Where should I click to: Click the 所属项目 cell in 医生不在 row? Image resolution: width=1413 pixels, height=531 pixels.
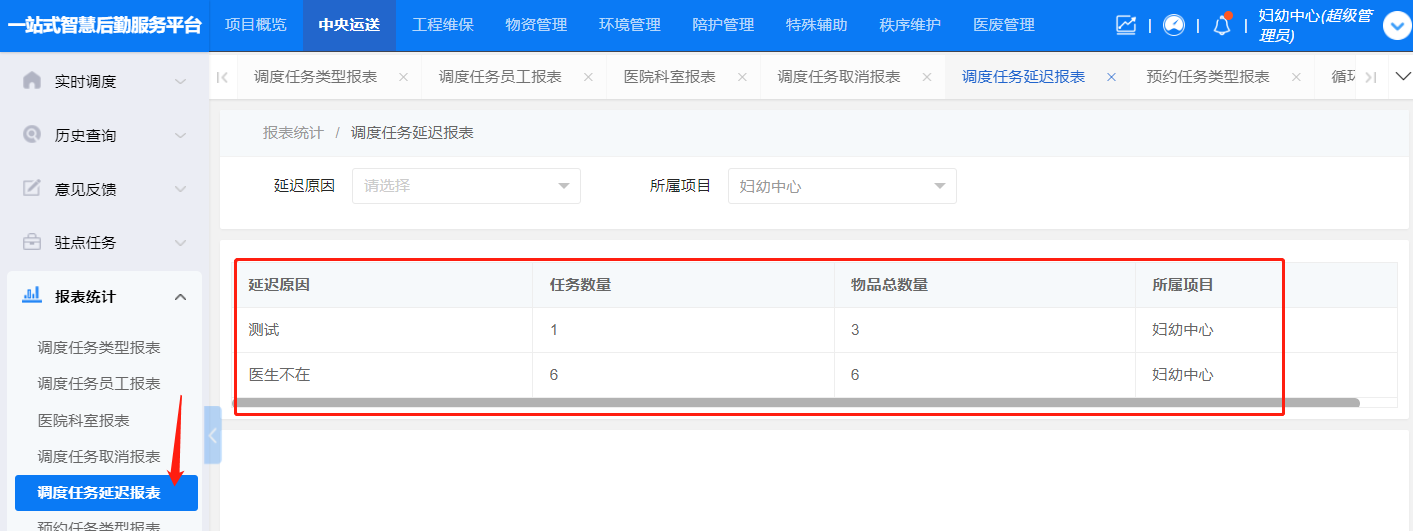tap(1266, 375)
